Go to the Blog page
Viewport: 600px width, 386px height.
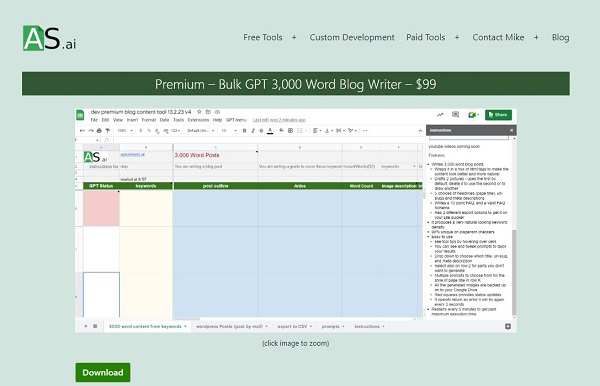point(560,37)
